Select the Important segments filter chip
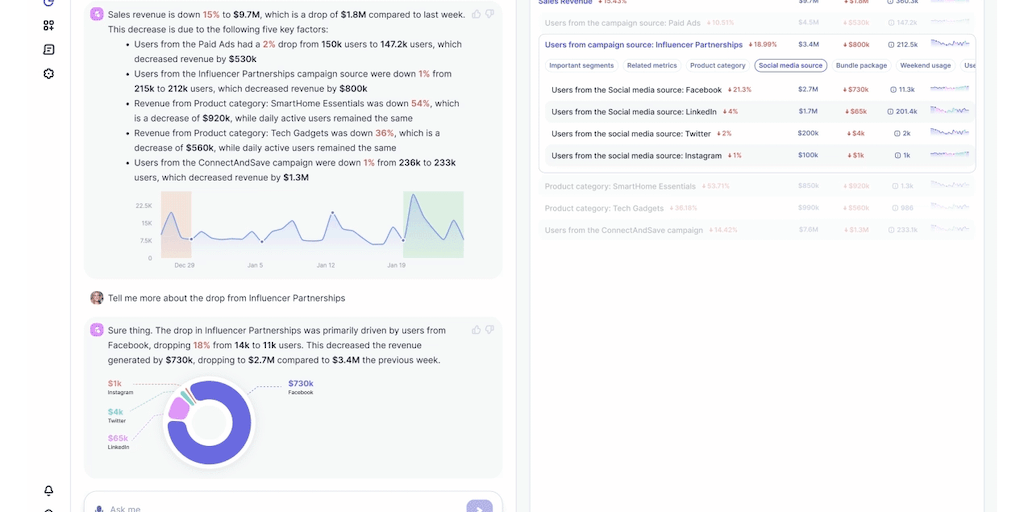This screenshot has width=1024, height=512. pyautogui.click(x=581, y=65)
